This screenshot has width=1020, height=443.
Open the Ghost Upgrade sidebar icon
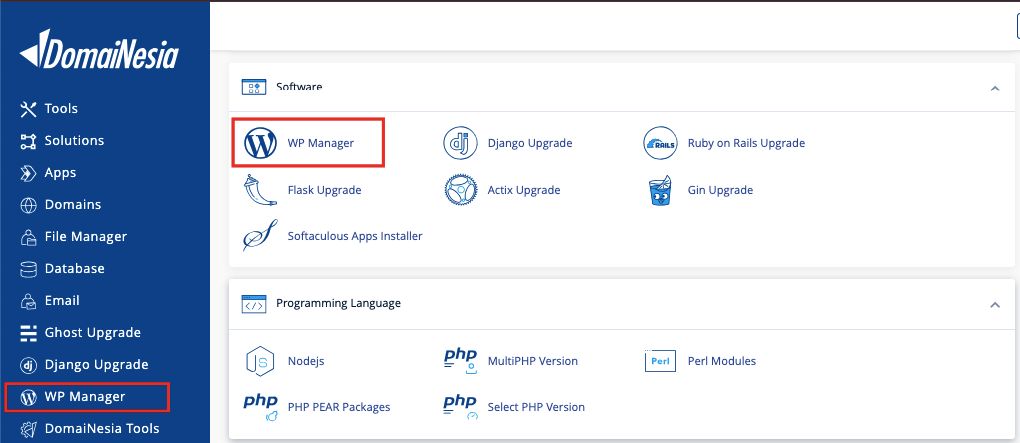(29, 333)
